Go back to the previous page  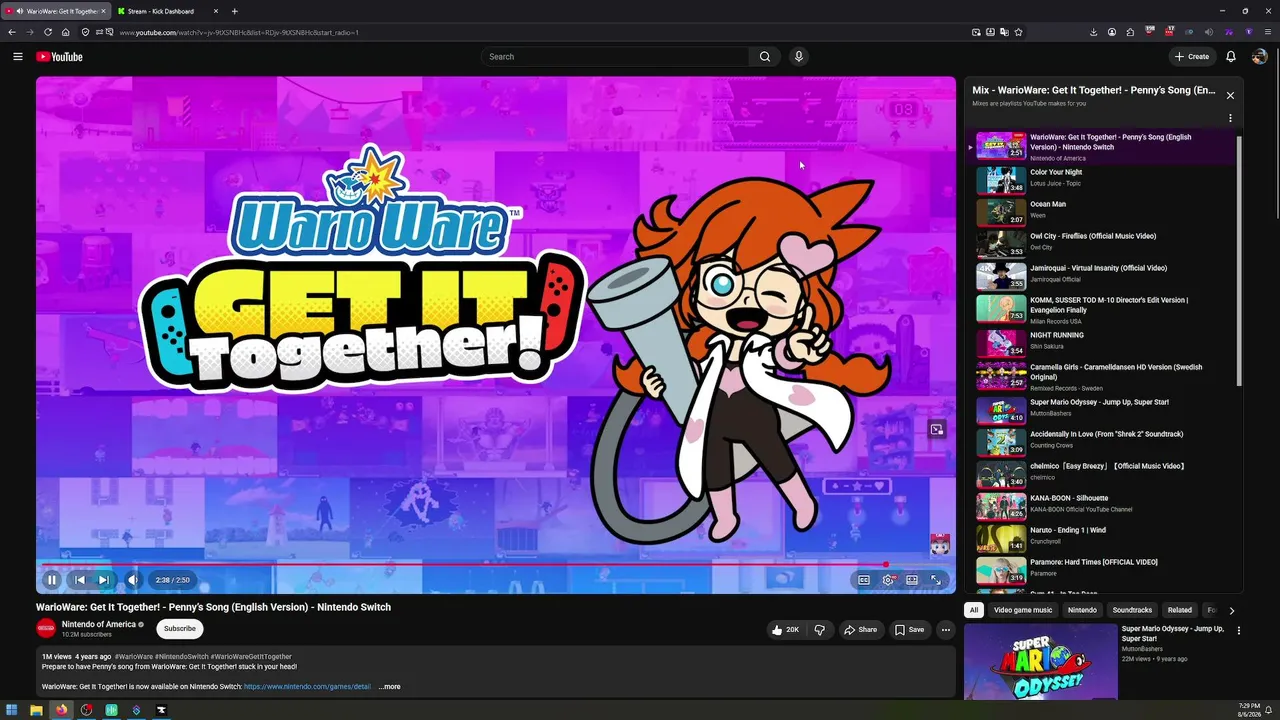coord(12,32)
